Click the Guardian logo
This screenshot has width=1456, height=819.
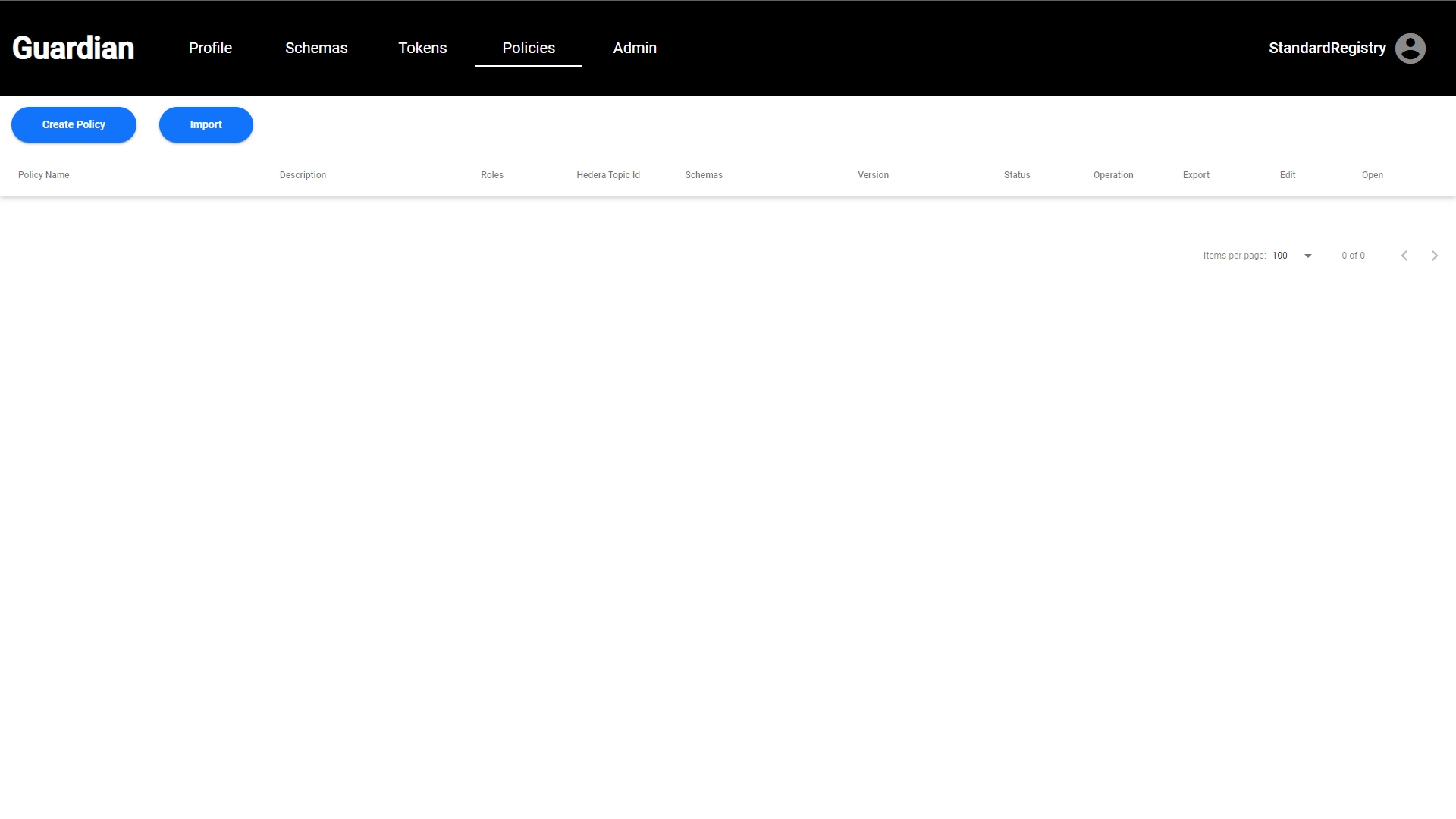pos(74,48)
